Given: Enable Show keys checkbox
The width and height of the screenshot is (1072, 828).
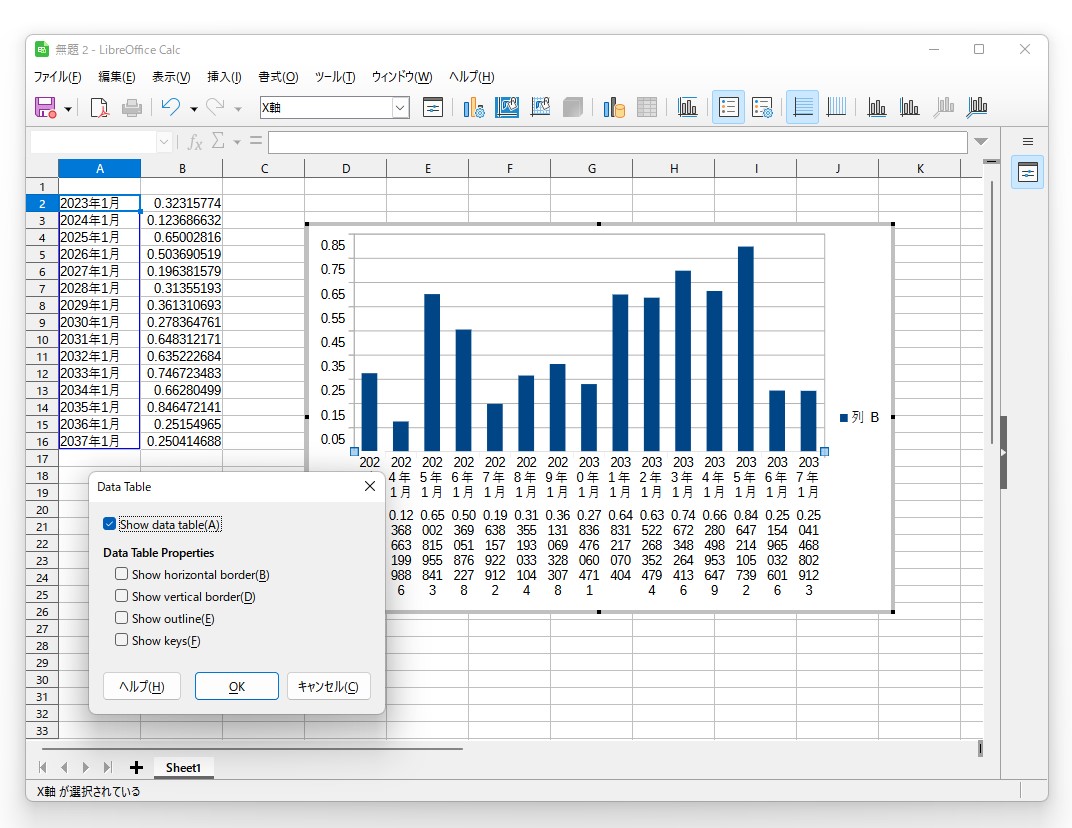Looking at the screenshot, I should [x=122, y=640].
